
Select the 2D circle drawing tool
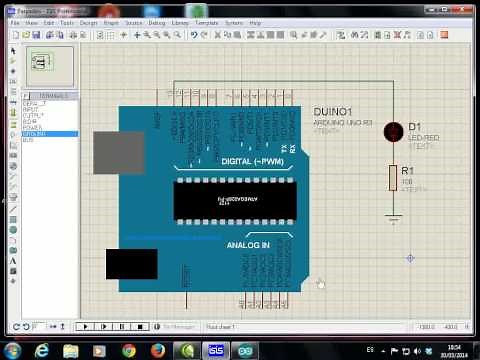tap(13, 230)
